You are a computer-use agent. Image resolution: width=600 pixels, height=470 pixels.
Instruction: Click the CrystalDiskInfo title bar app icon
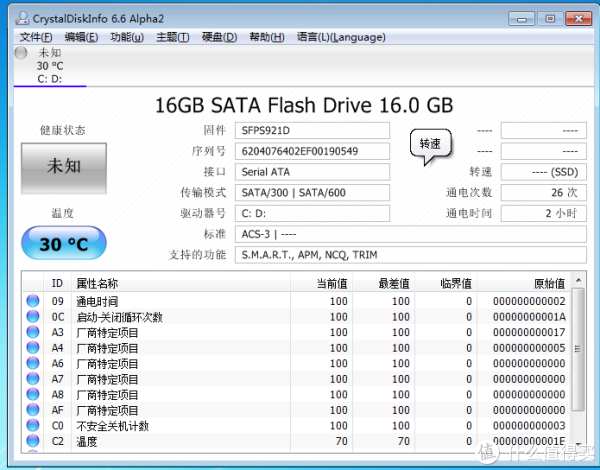point(22,18)
